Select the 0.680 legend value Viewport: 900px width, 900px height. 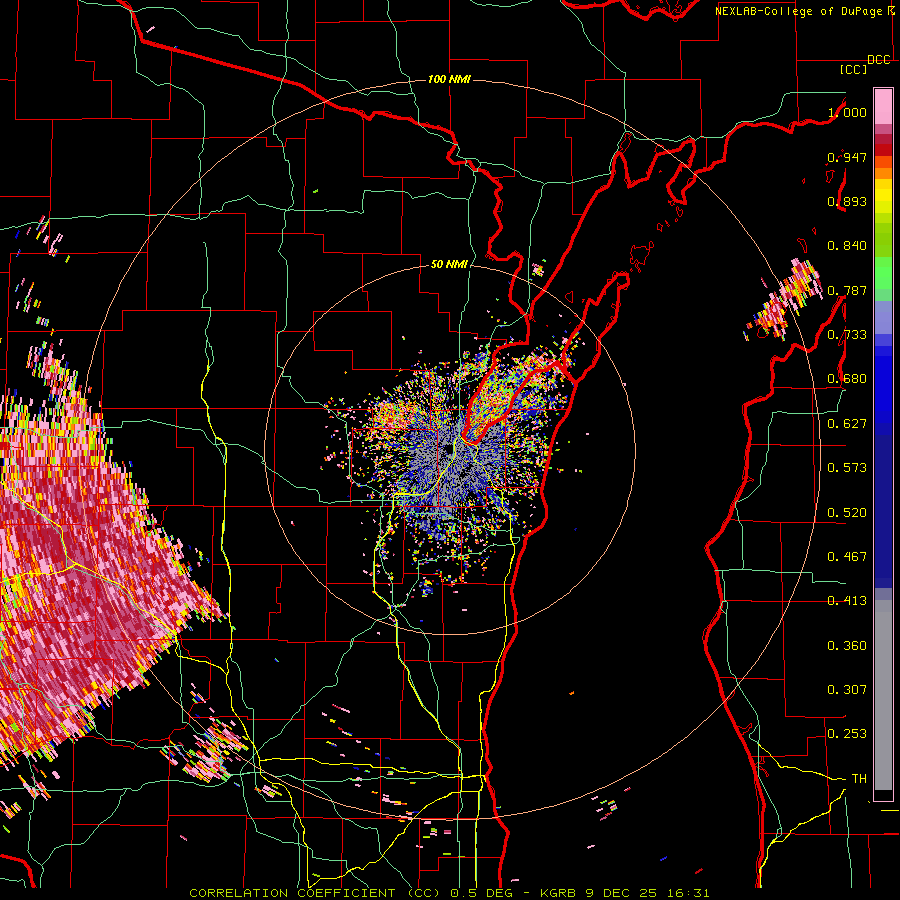pyautogui.click(x=847, y=379)
